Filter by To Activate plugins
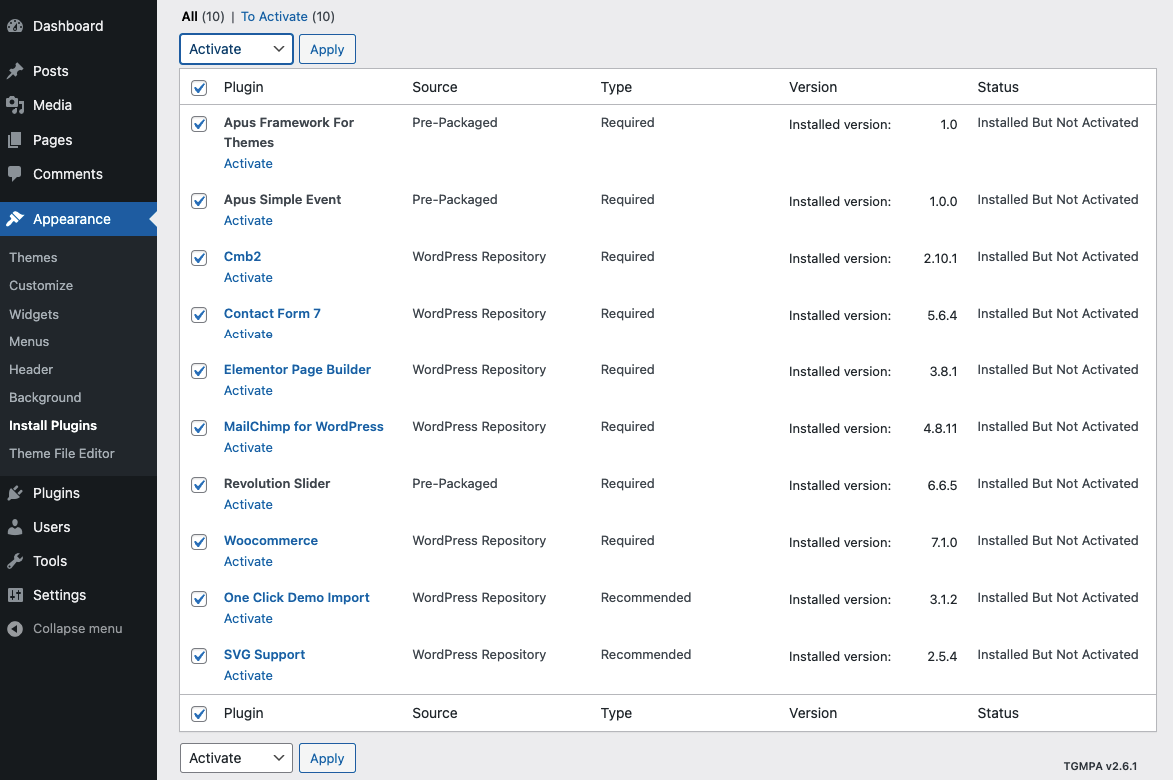 coord(274,16)
